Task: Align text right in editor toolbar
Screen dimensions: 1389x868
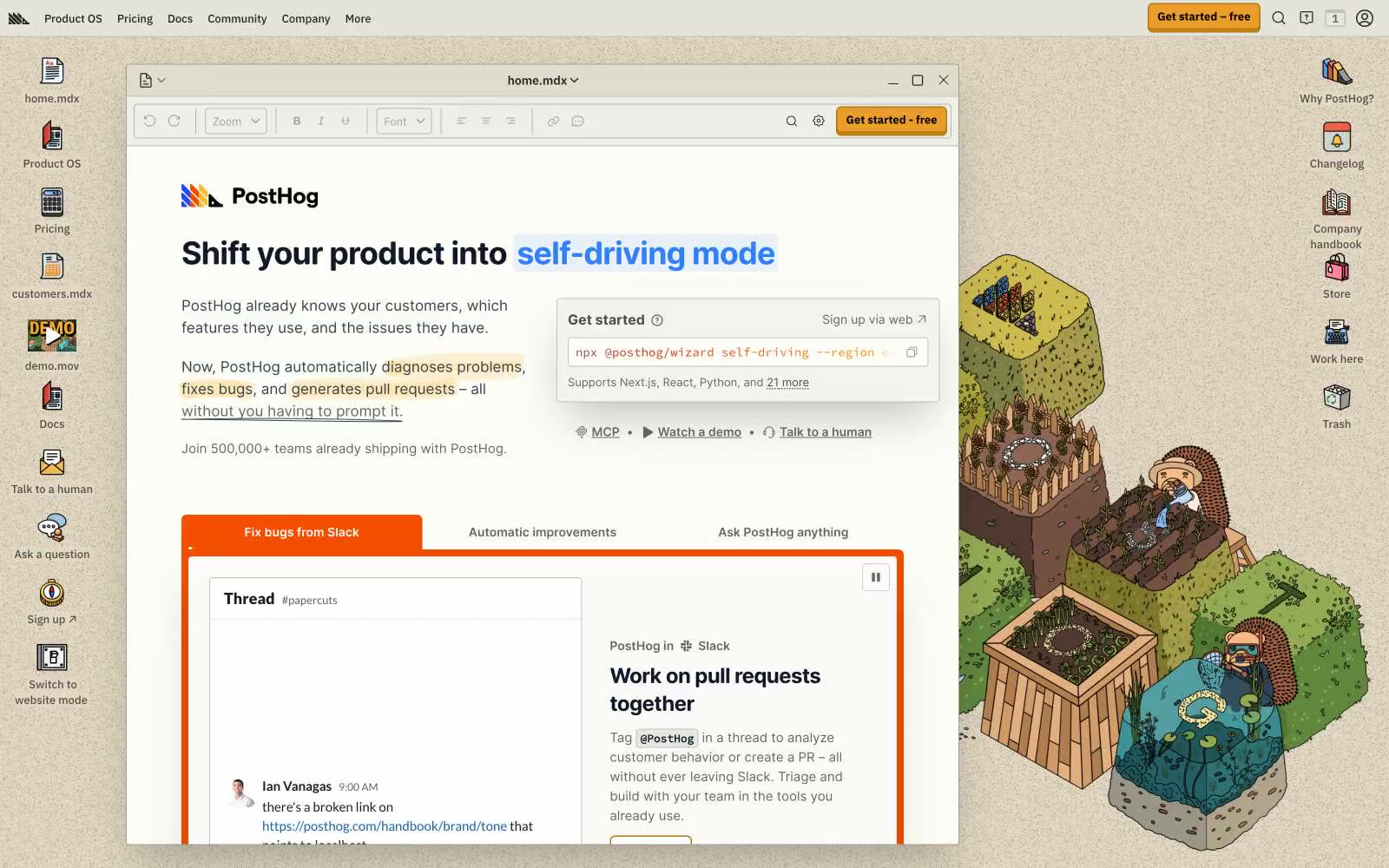Action: (x=510, y=121)
